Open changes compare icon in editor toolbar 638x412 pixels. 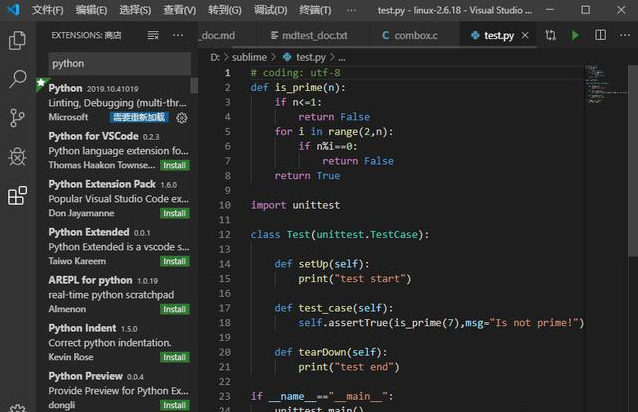coord(551,35)
